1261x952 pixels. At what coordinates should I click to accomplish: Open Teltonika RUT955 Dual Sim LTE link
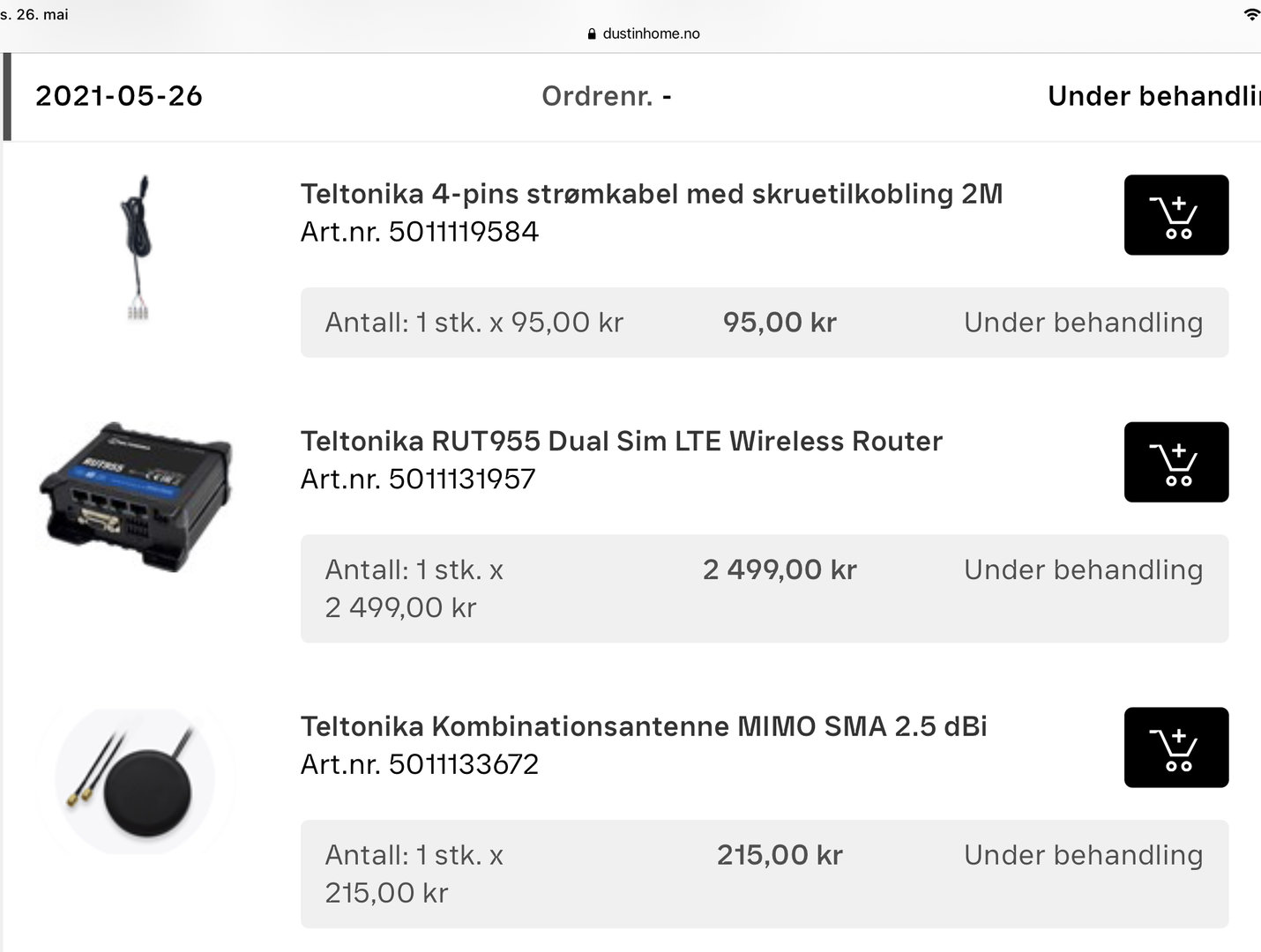[x=622, y=441]
